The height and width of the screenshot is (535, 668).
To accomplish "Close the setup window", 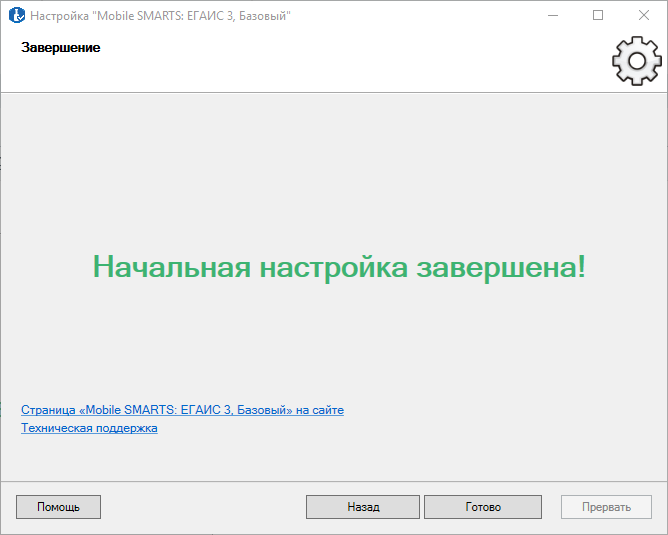I will tap(644, 15).
